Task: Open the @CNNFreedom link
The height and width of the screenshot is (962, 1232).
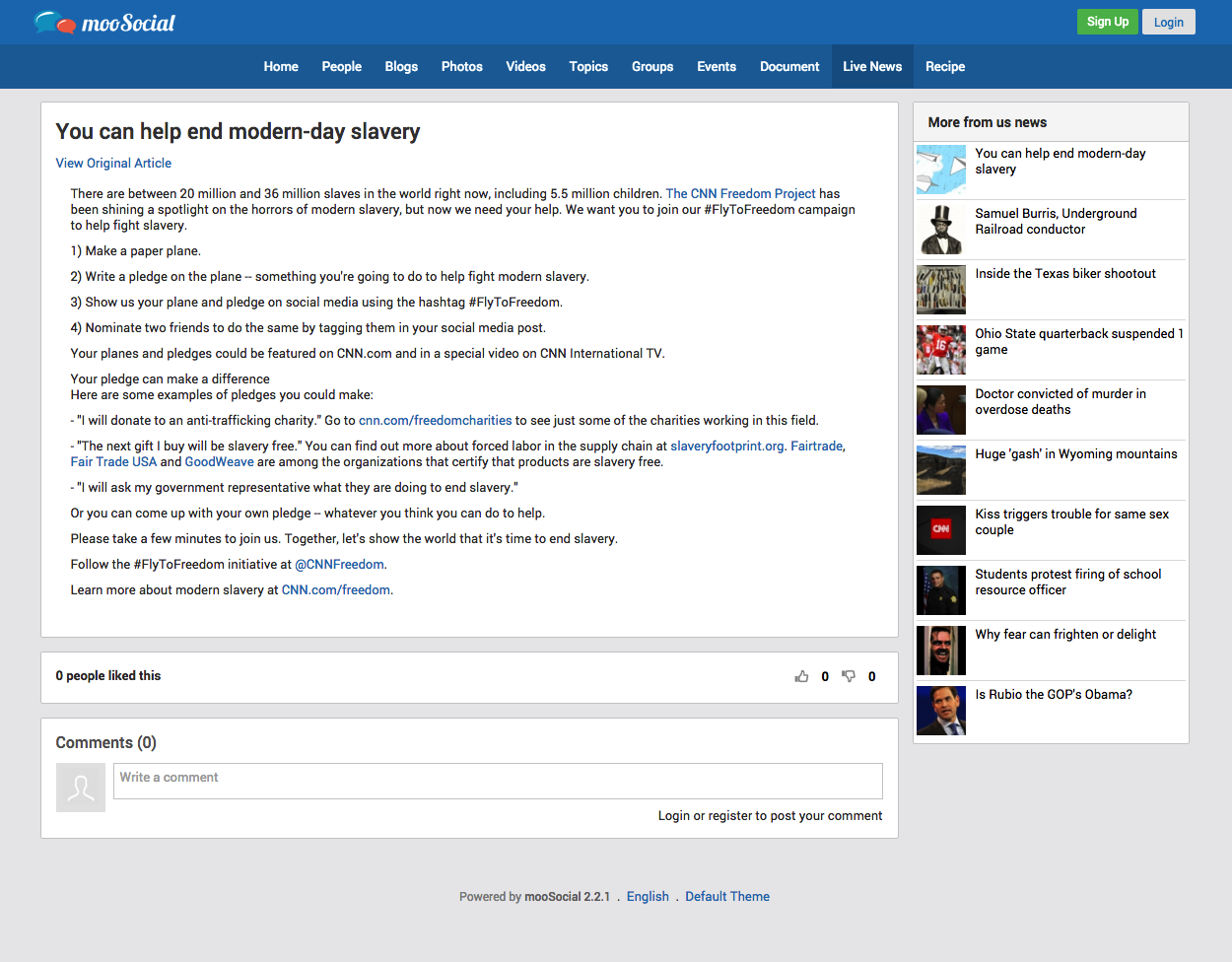Action: (340, 564)
